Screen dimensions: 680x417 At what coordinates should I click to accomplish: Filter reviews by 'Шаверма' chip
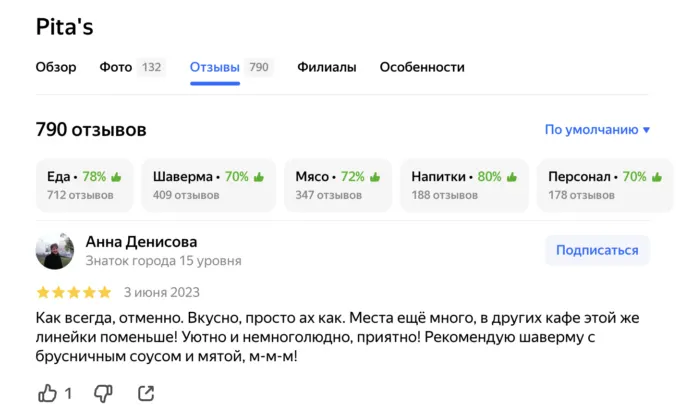pos(208,185)
